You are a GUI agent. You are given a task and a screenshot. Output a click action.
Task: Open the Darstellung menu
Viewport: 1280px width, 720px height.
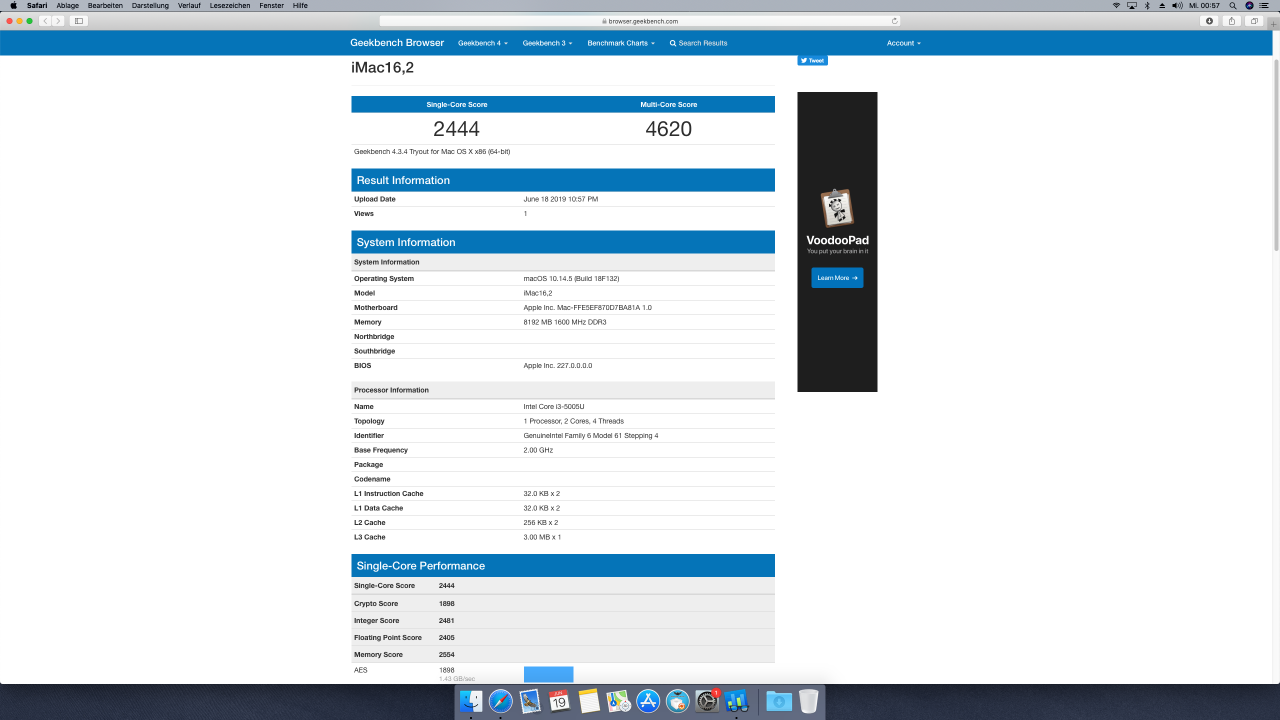tap(151, 5)
